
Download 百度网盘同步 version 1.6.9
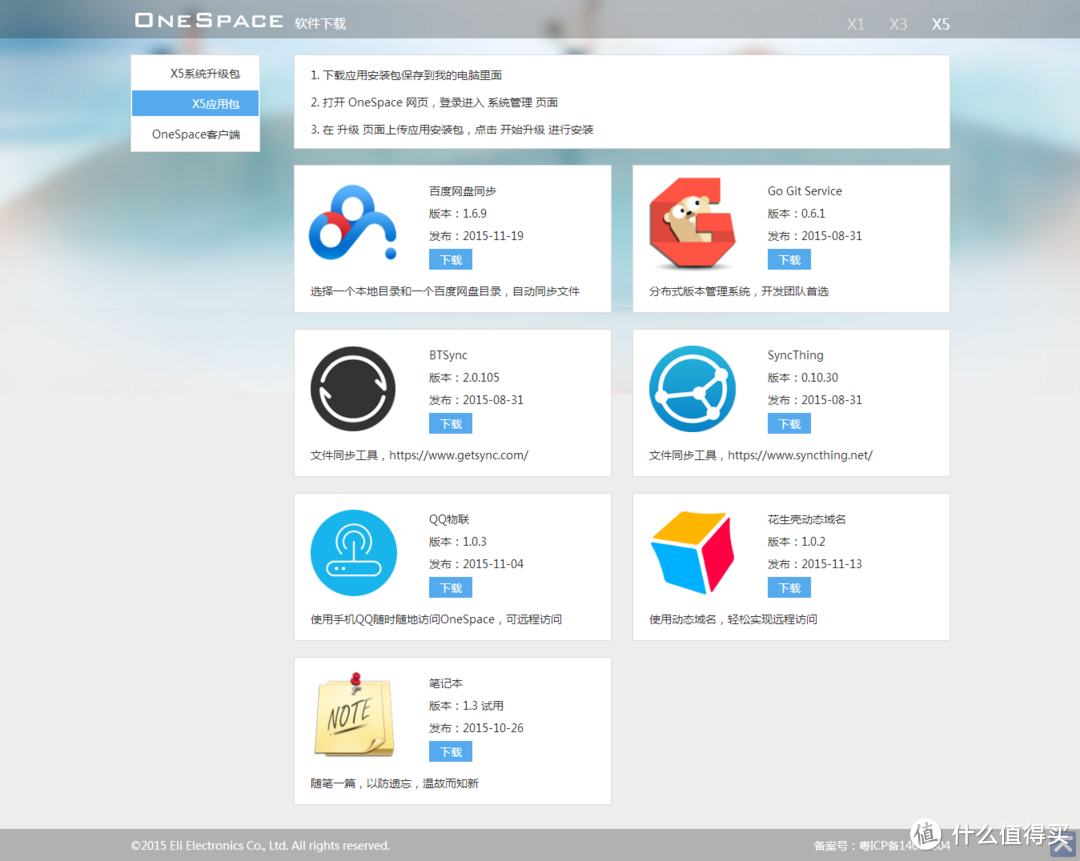pyautogui.click(x=450, y=260)
